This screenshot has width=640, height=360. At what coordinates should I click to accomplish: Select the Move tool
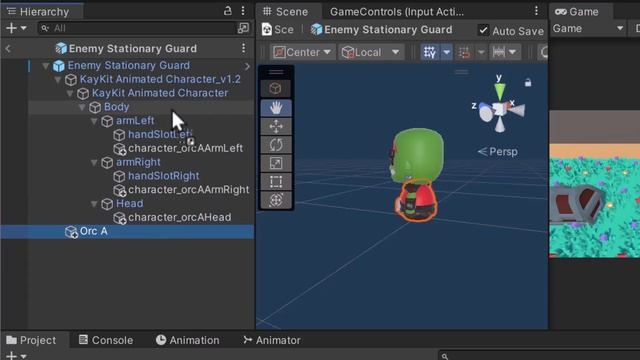point(276,127)
